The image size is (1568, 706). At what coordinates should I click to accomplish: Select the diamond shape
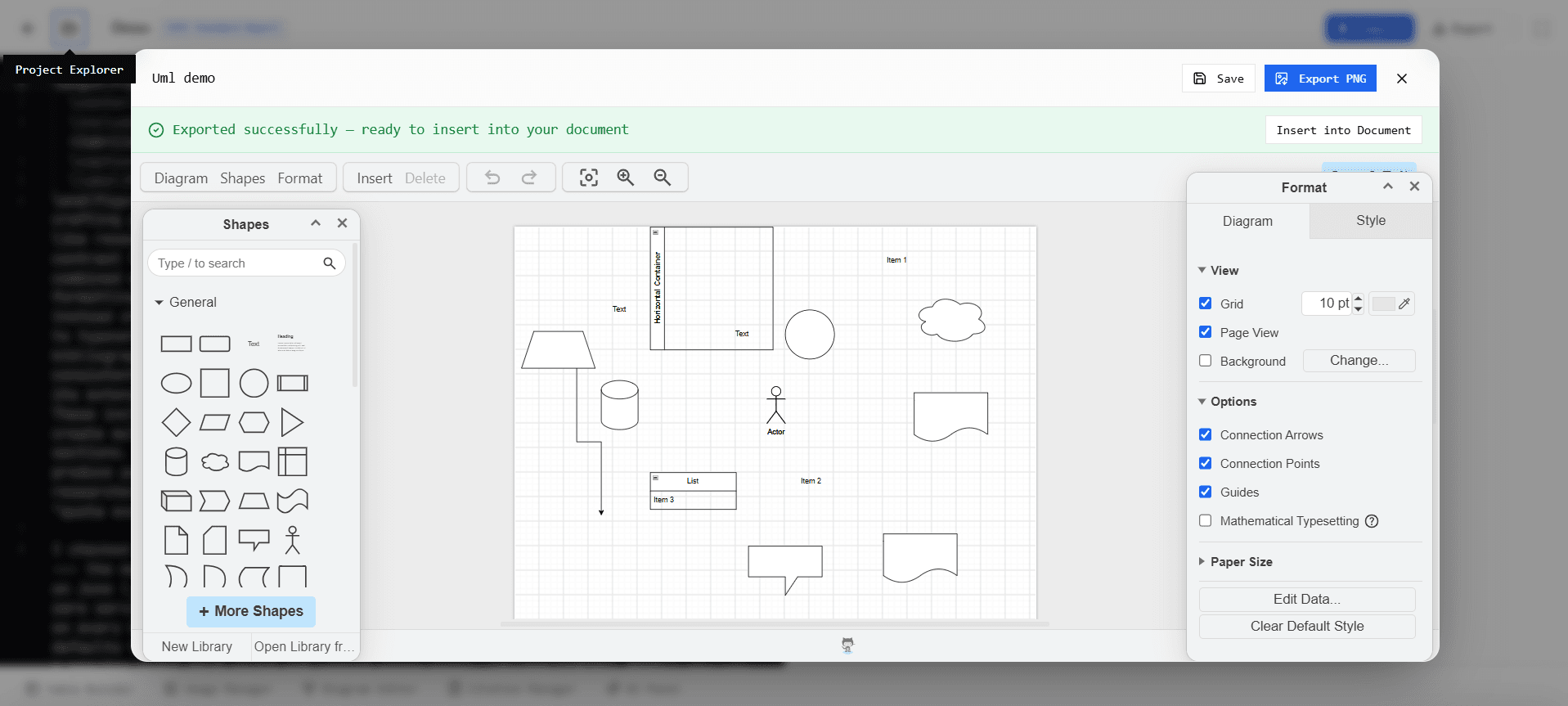176,422
